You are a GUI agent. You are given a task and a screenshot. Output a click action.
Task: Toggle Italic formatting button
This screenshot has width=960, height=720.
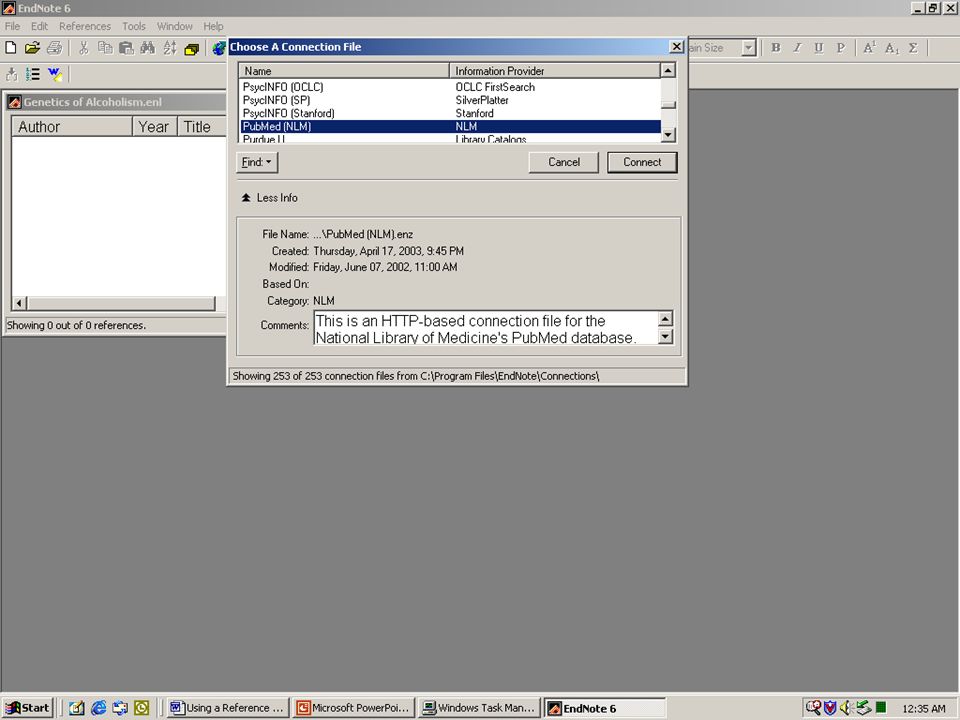coord(797,48)
